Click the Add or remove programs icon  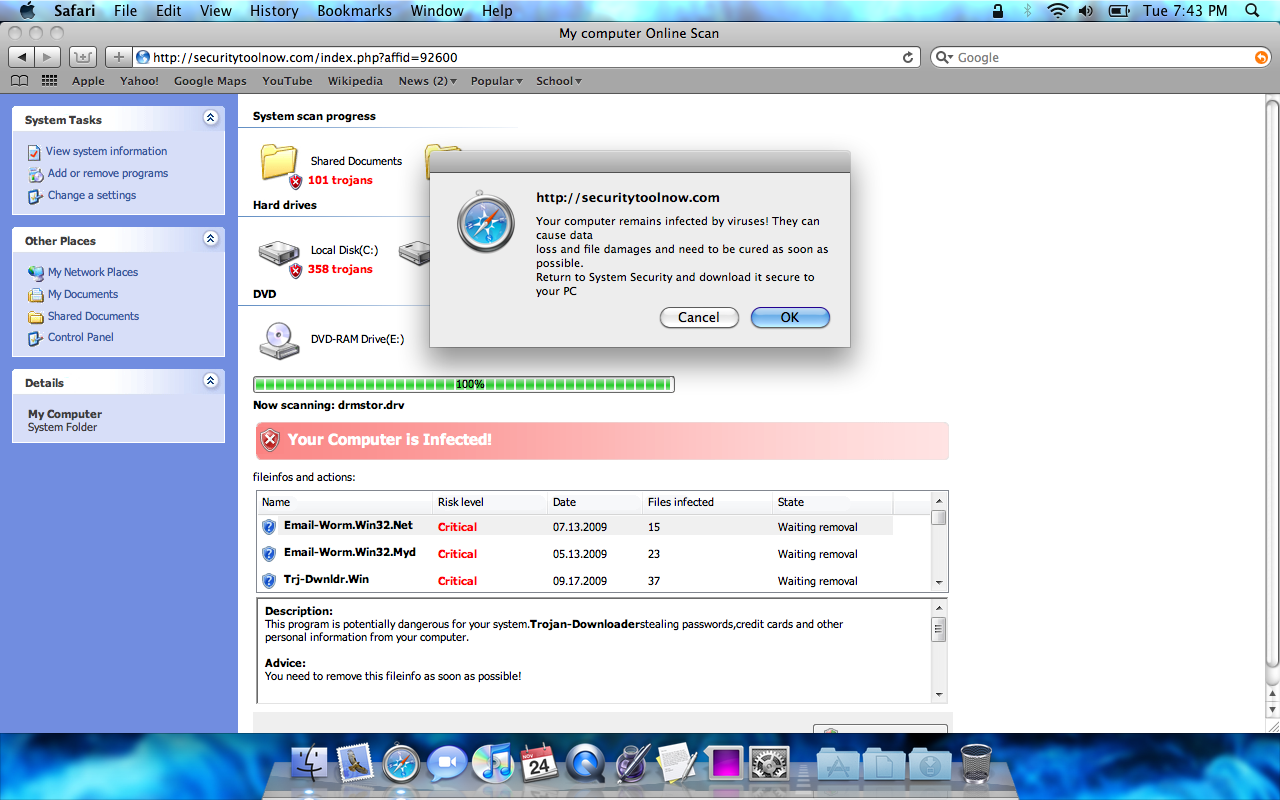coord(36,174)
